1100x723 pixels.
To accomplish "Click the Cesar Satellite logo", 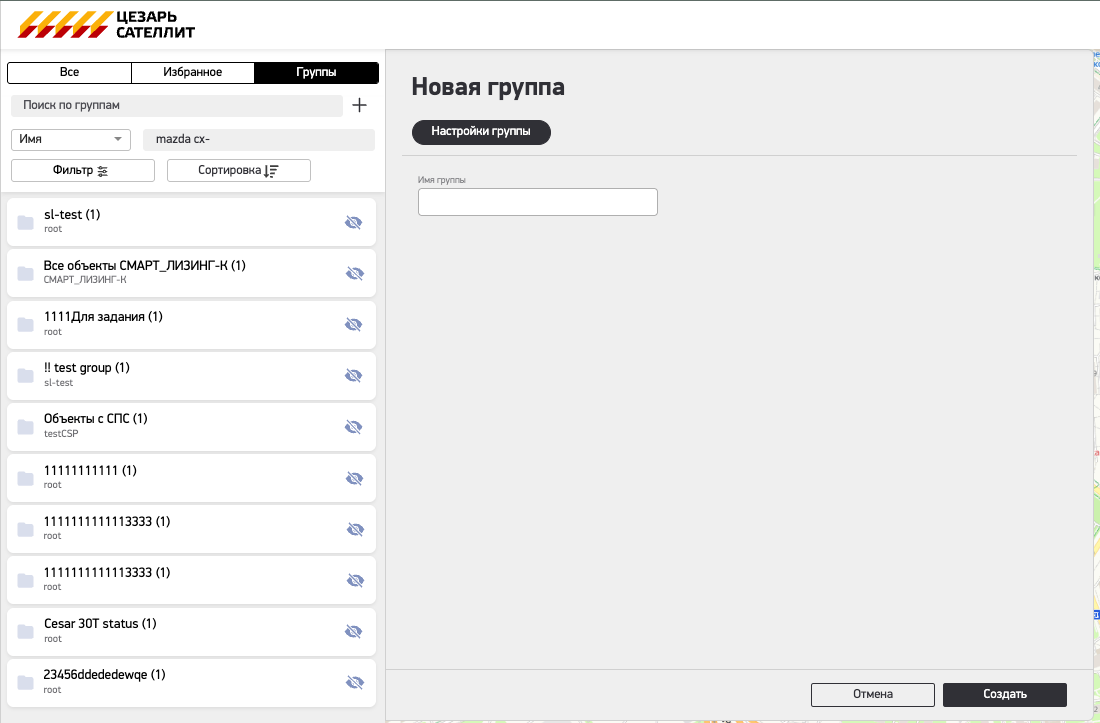I will [108, 25].
